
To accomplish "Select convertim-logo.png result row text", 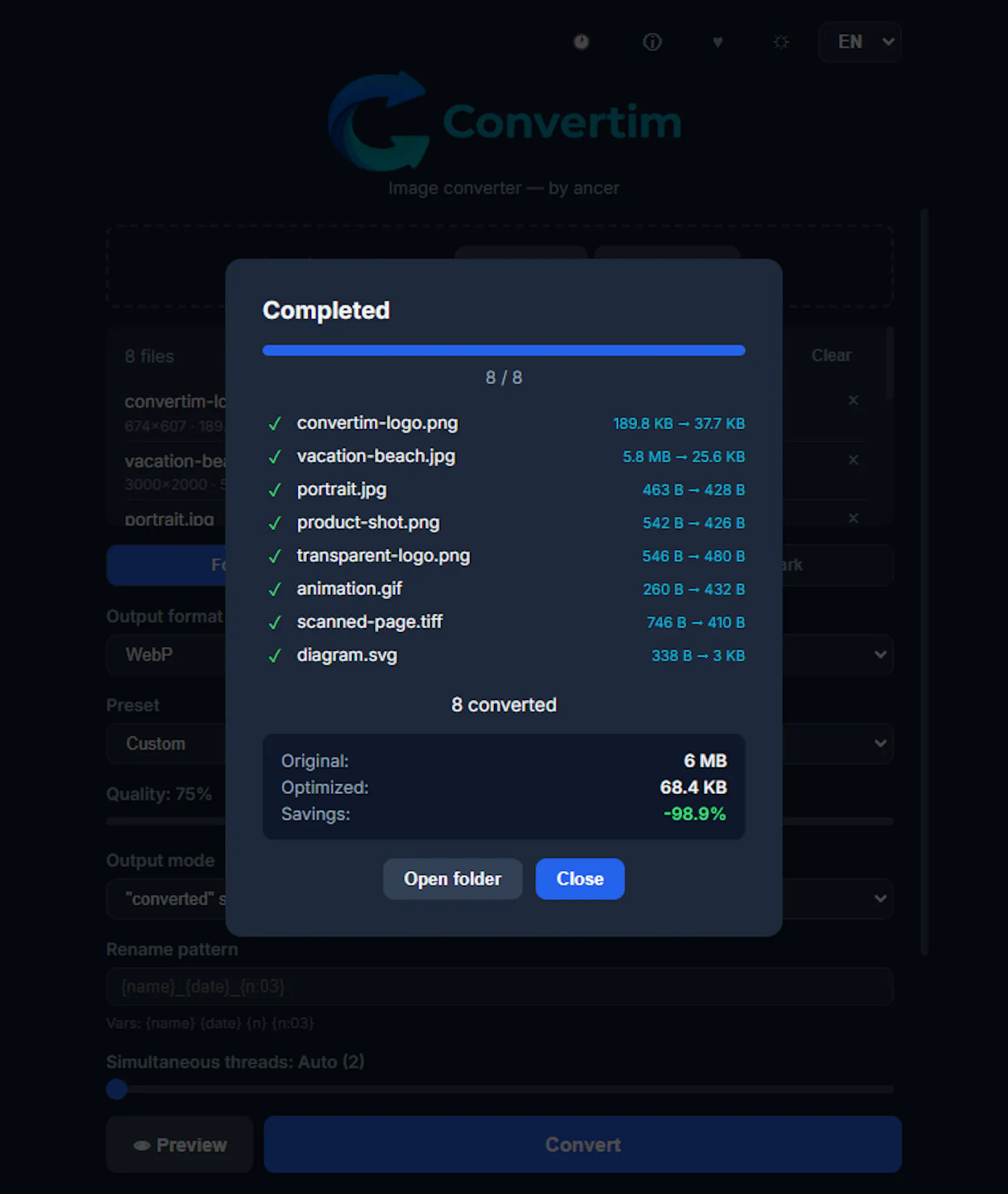I will 377,423.
